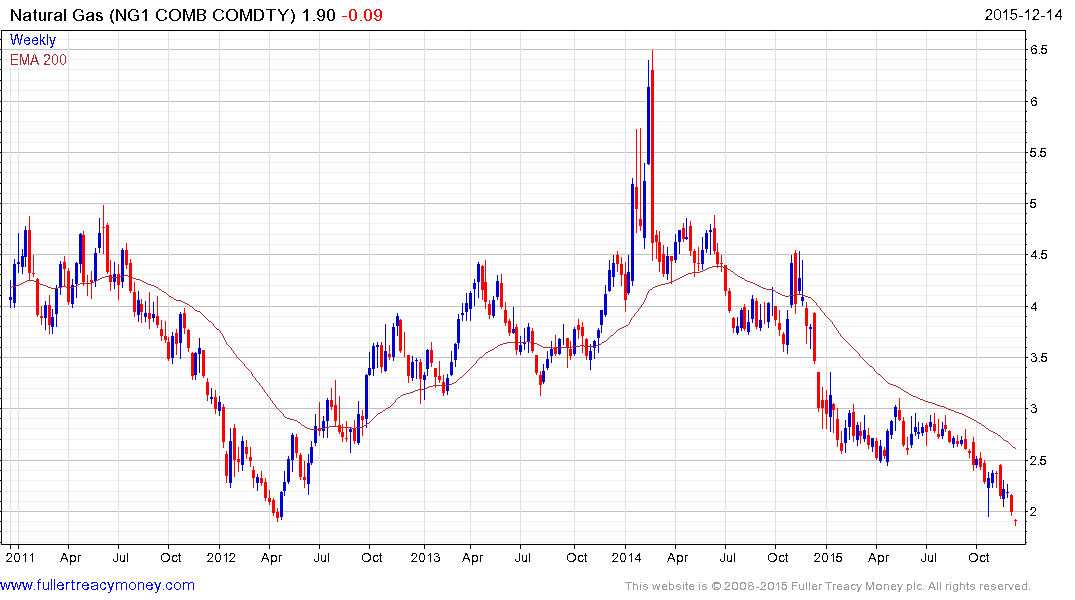Viewport: 1075px width, 600px height.
Task: Click the Weekly timeframe label
Action: click(x=33, y=41)
